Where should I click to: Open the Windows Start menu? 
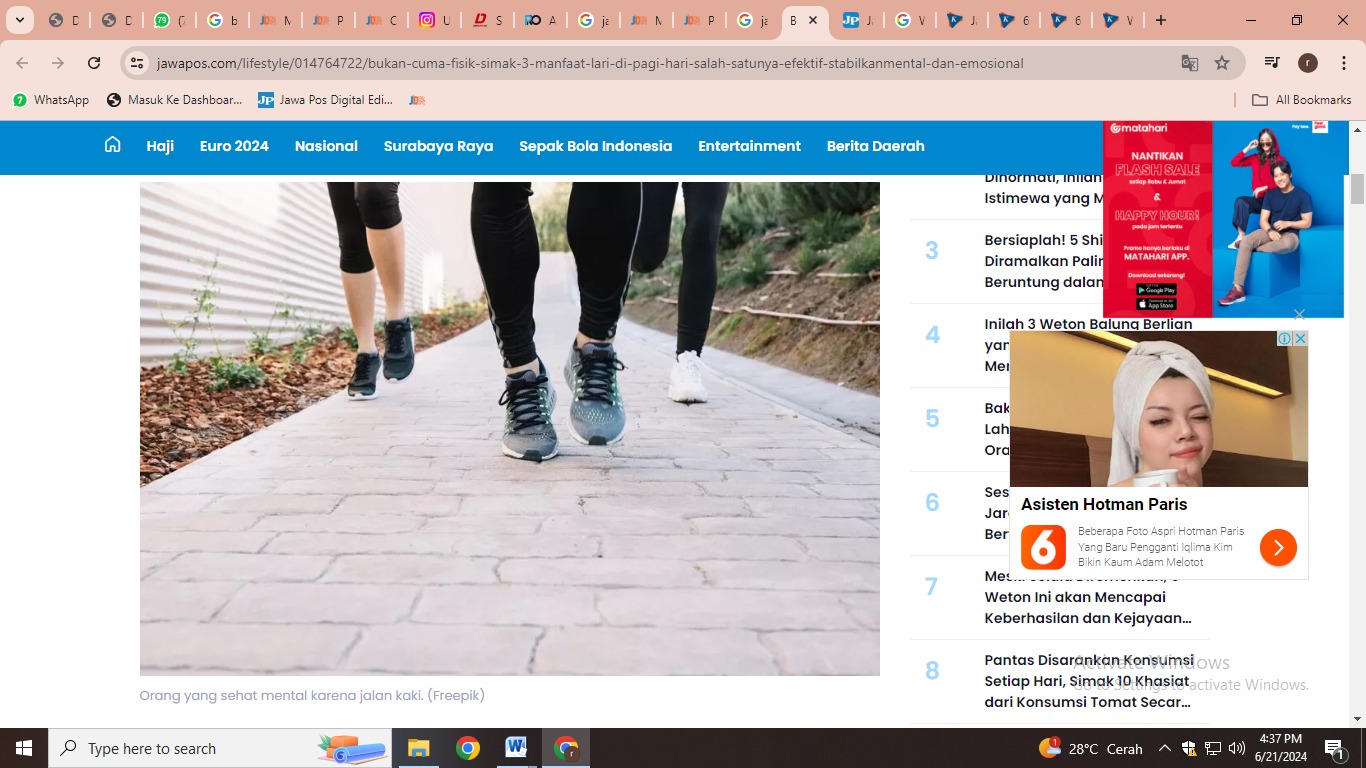(23, 748)
